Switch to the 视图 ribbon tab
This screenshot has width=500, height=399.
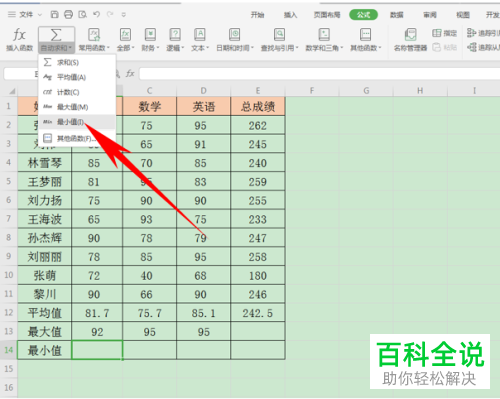tap(463, 15)
